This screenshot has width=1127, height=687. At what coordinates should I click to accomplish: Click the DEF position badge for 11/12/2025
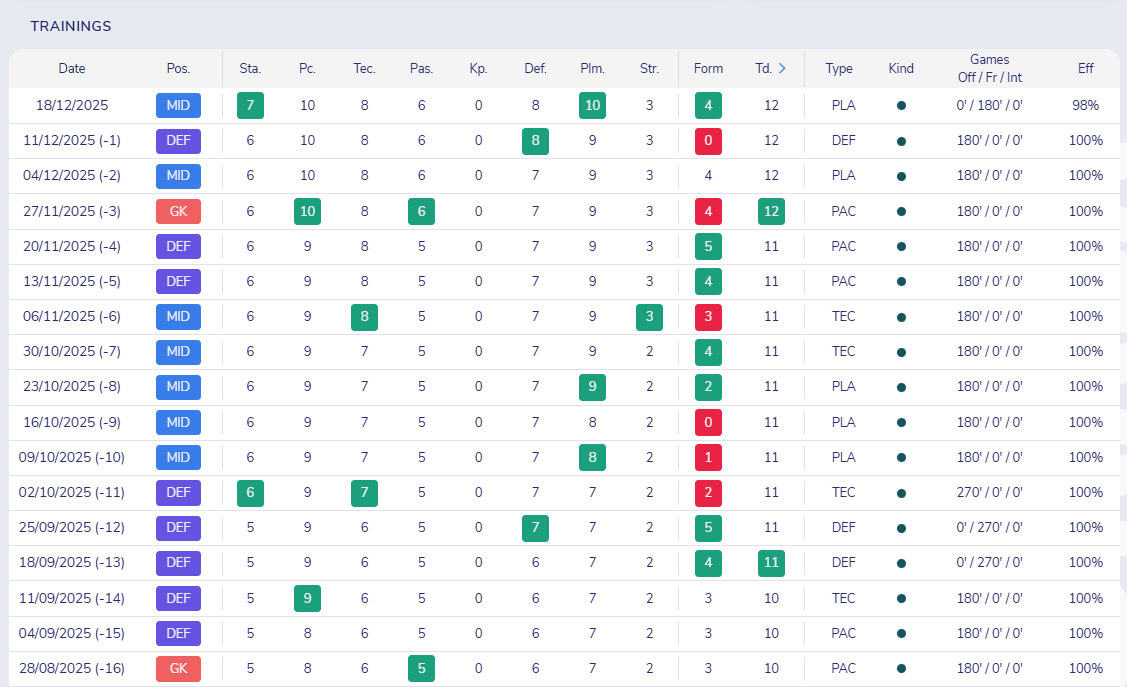(x=178, y=141)
